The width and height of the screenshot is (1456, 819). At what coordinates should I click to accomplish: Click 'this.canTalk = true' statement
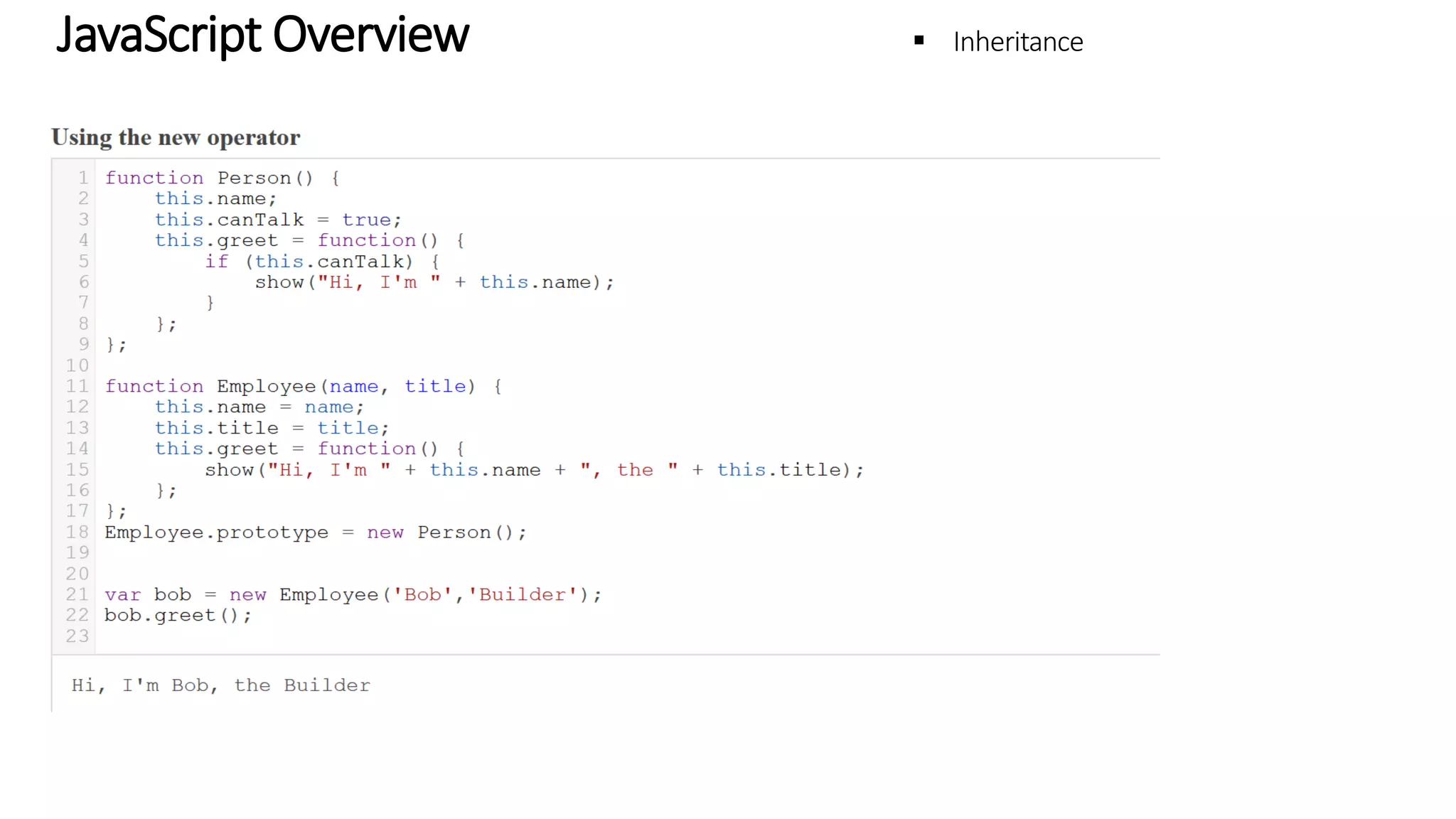[278, 220]
